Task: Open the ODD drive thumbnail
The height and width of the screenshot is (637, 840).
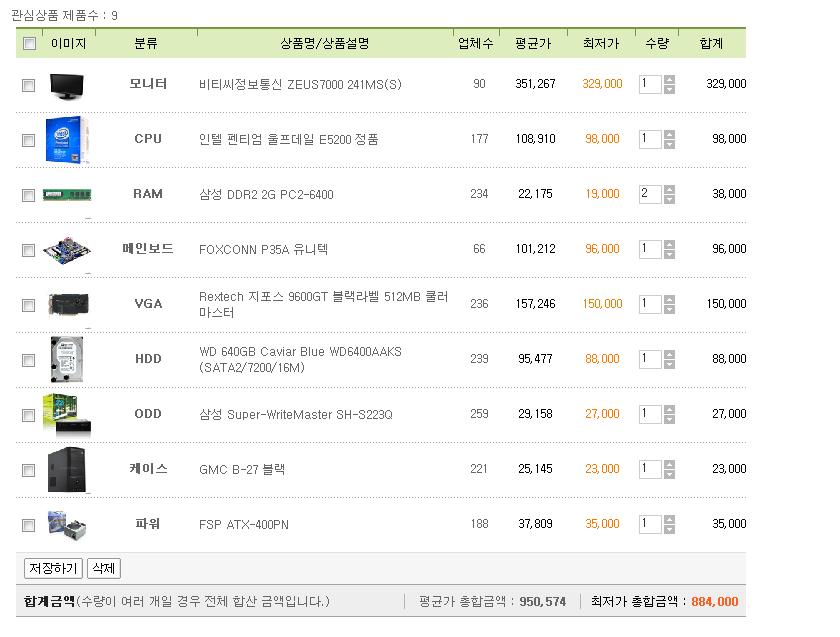Action: 67,416
